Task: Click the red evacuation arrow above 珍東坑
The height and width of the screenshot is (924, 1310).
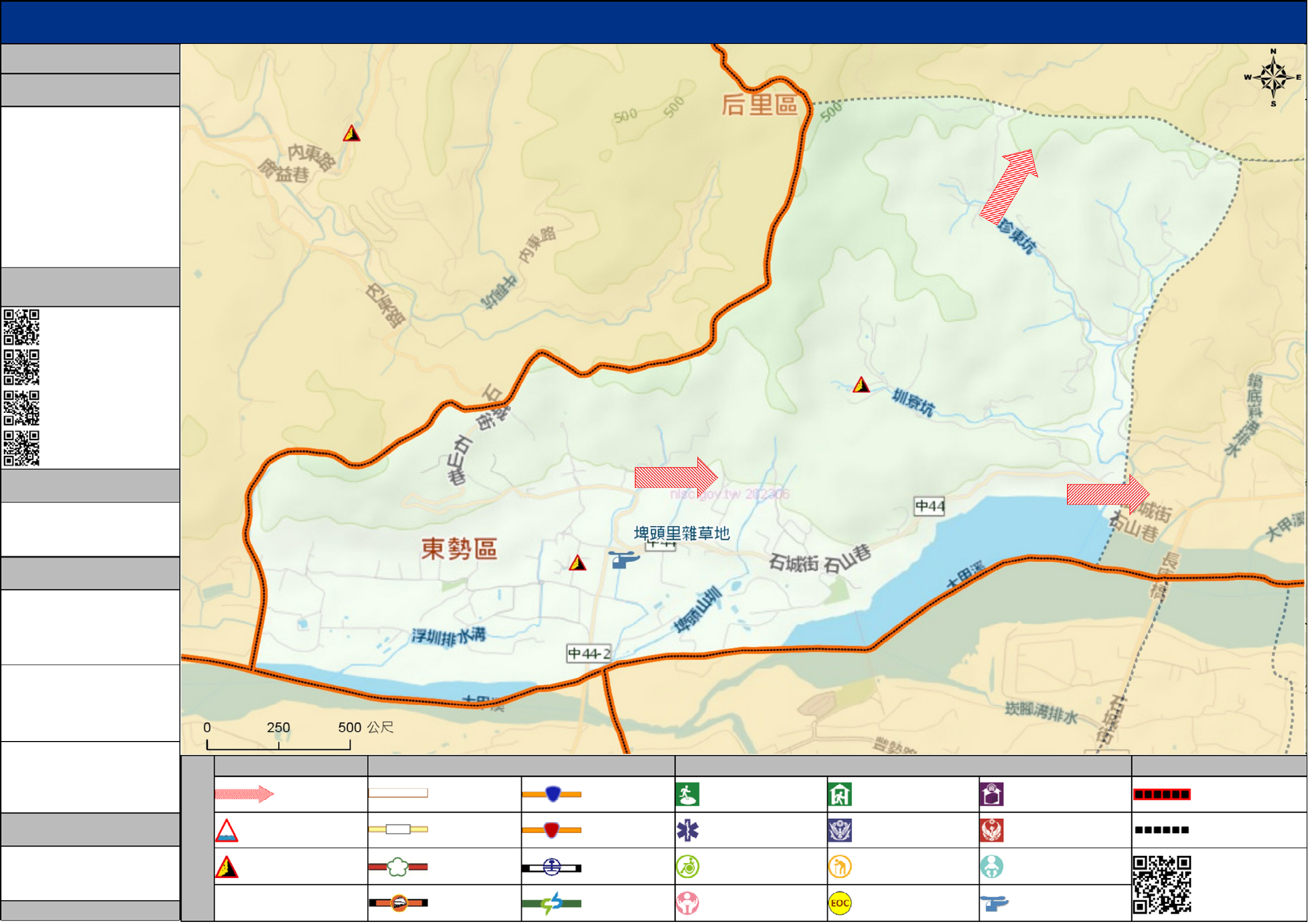Action: coord(1009,187)
